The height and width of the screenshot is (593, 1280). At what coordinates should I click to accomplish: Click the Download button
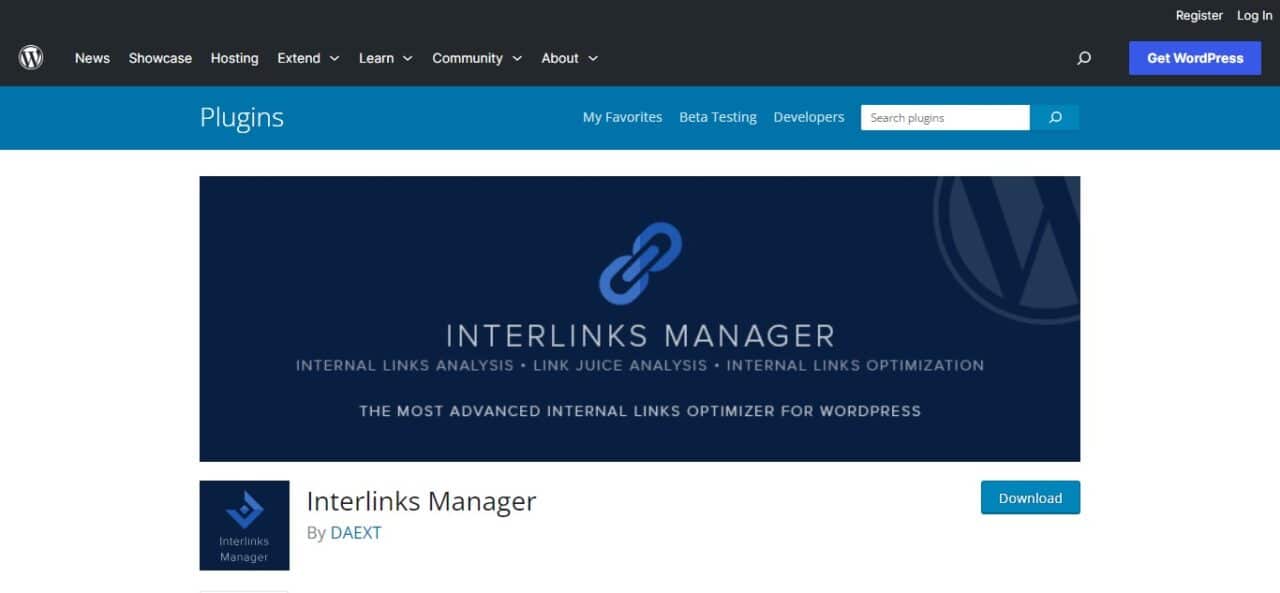1030,498
